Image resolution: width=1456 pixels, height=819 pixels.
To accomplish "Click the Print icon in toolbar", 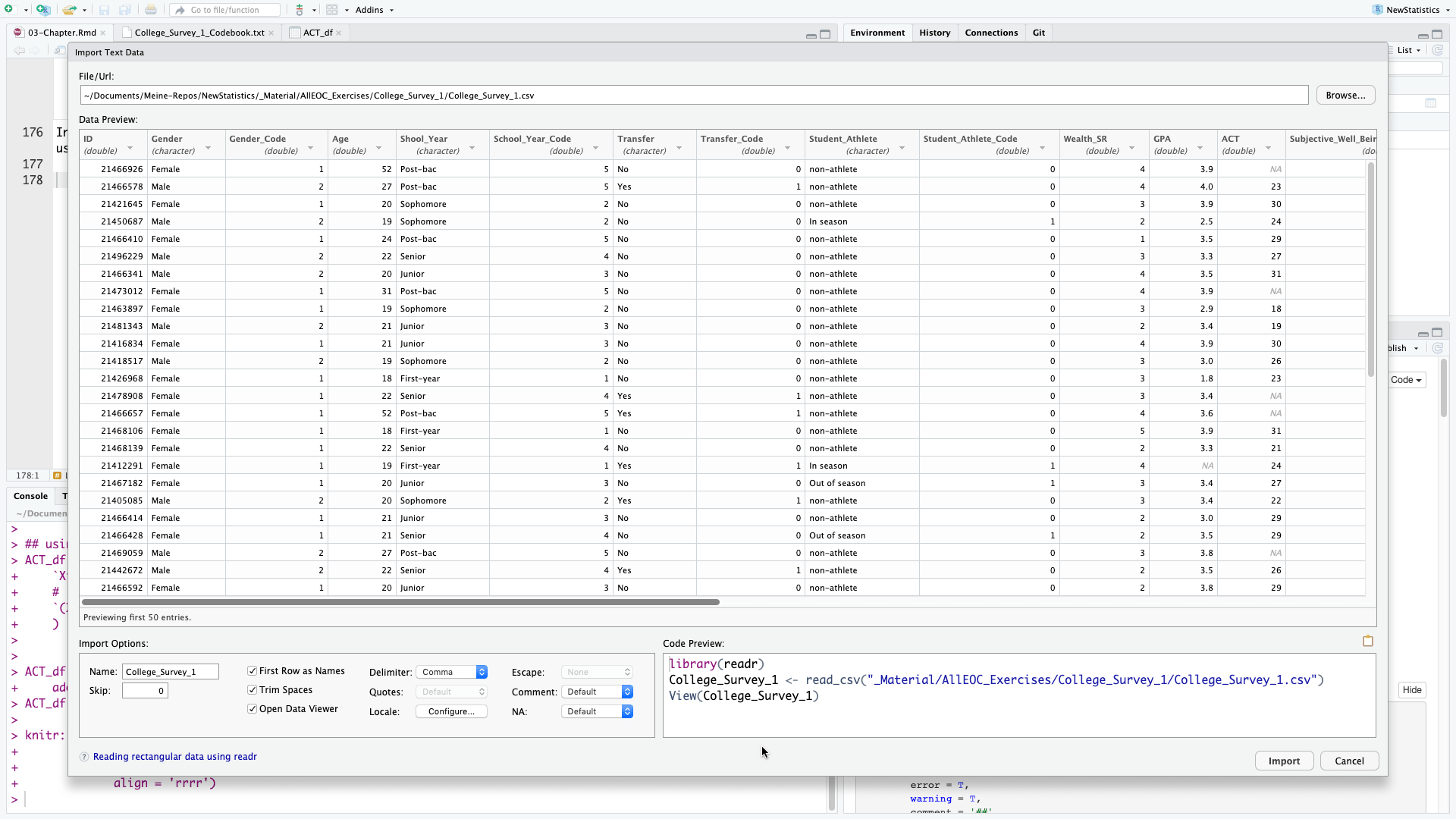I will click(151, 10).
